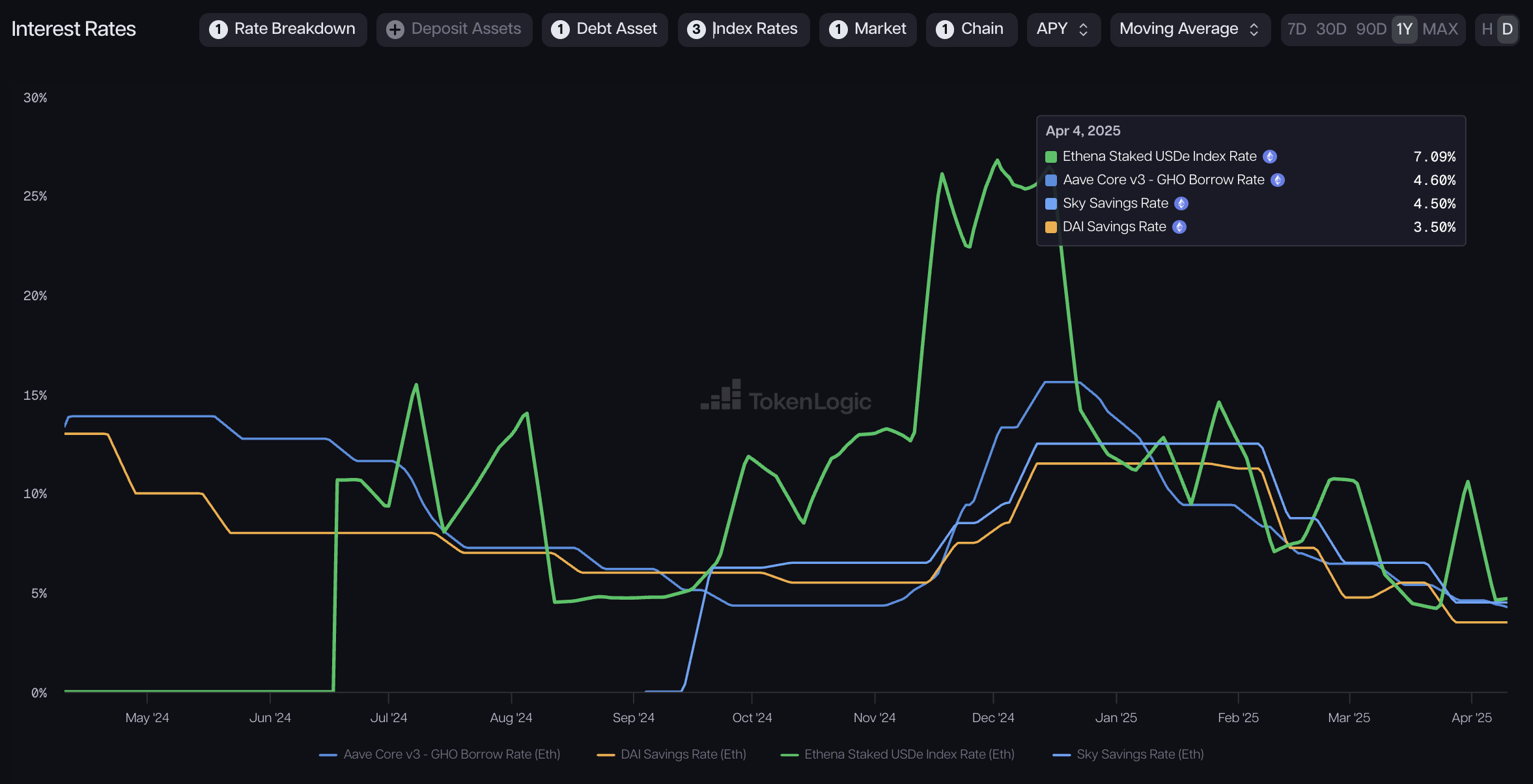Click the Ethereum icon beside Aave Core v3 - GHO Borrow Rate
Viewport: 1533px width, 784px height.
pyautogui.click(x=1278, y=180)
